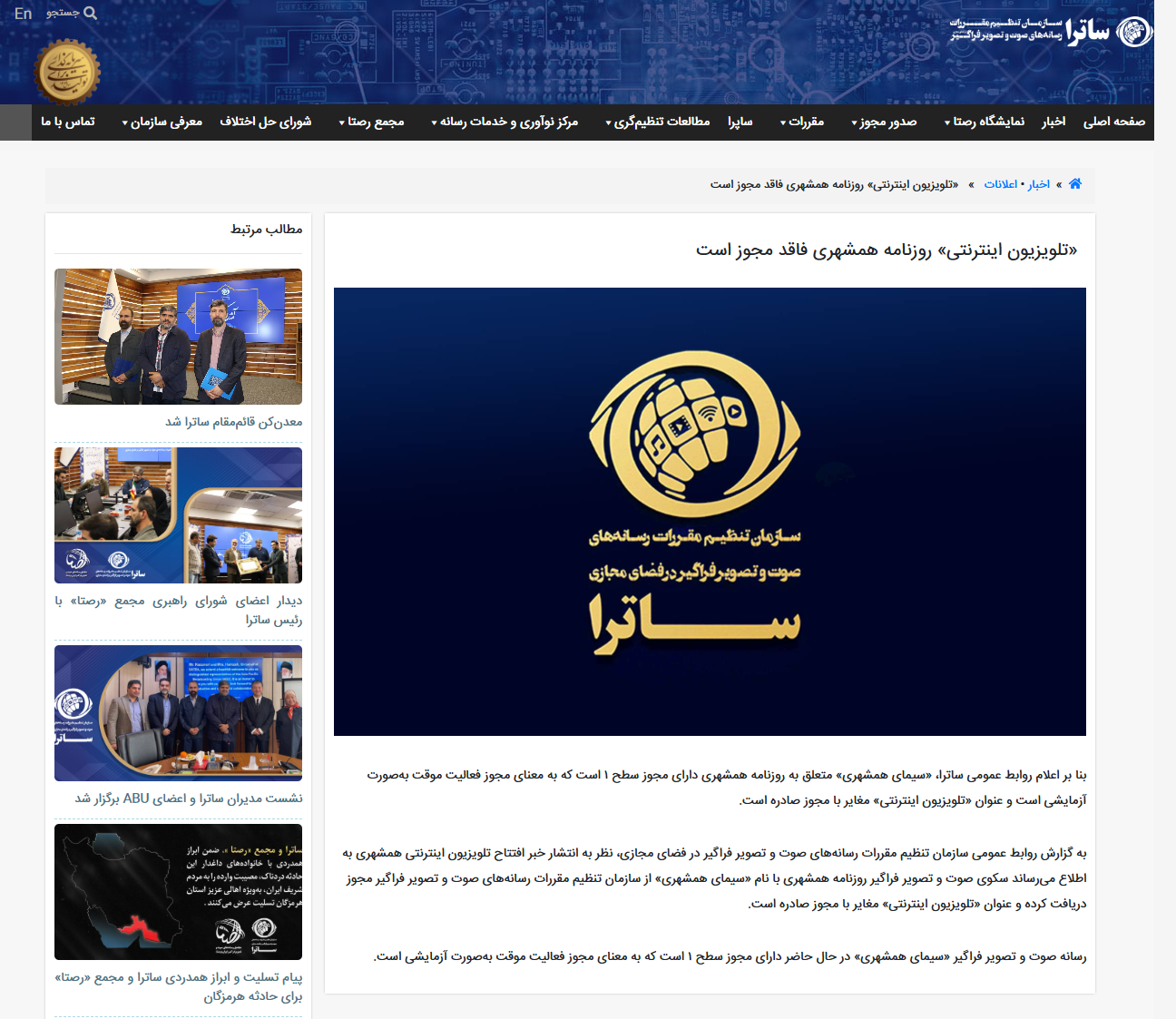Open link دیدار اعضای شورای راهبری مجمع
Screen dimensions: 1176x1019
tap(179, 610)
